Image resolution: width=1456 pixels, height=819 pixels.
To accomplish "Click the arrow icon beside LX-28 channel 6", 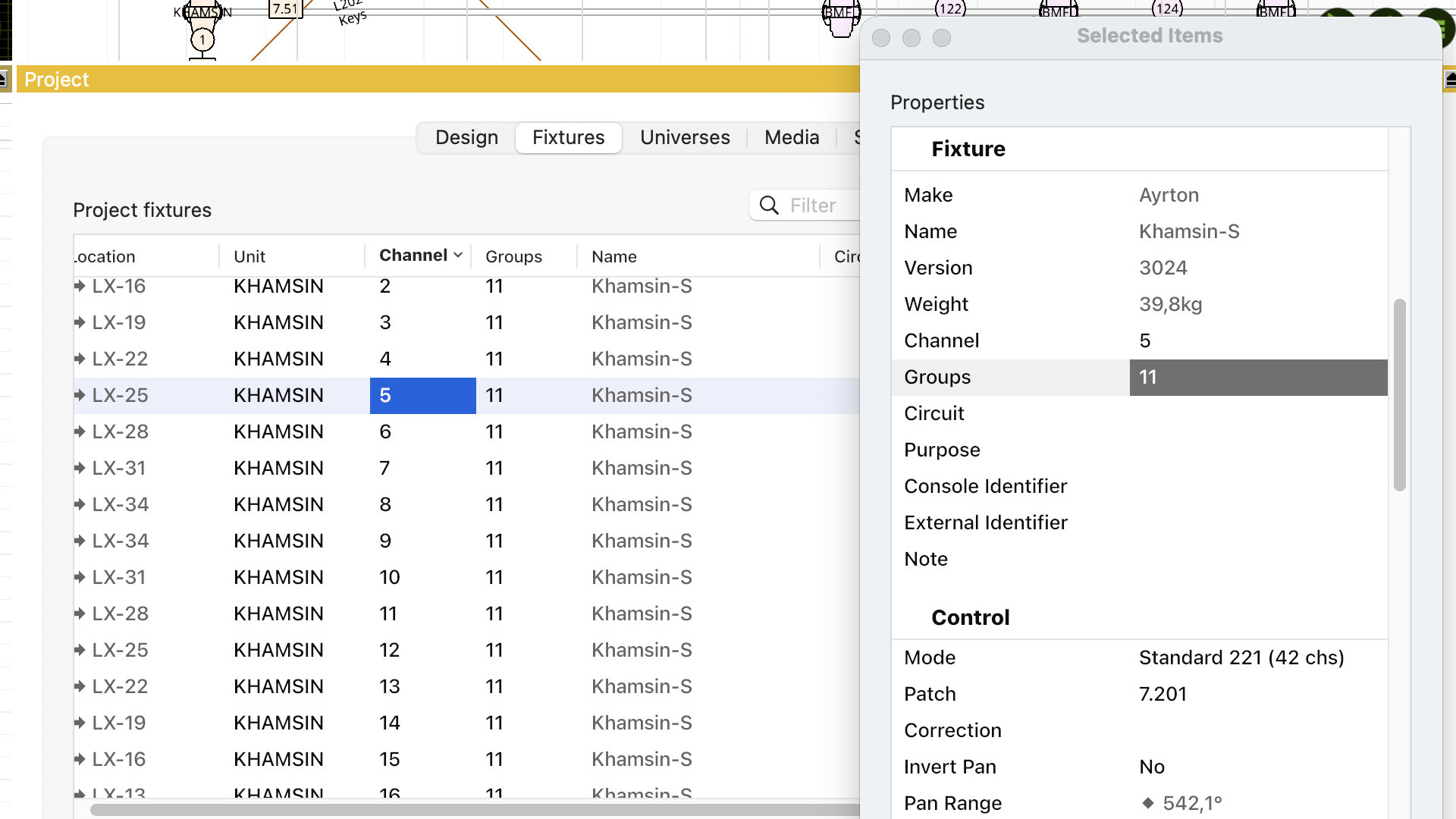I will [x=80, y=431].
